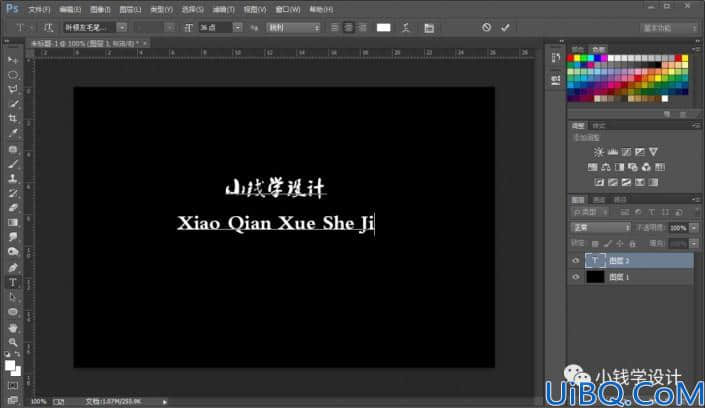This screenshot has width=705, height=408.
Task: Select the Hand tool
Action: point(13,327)
